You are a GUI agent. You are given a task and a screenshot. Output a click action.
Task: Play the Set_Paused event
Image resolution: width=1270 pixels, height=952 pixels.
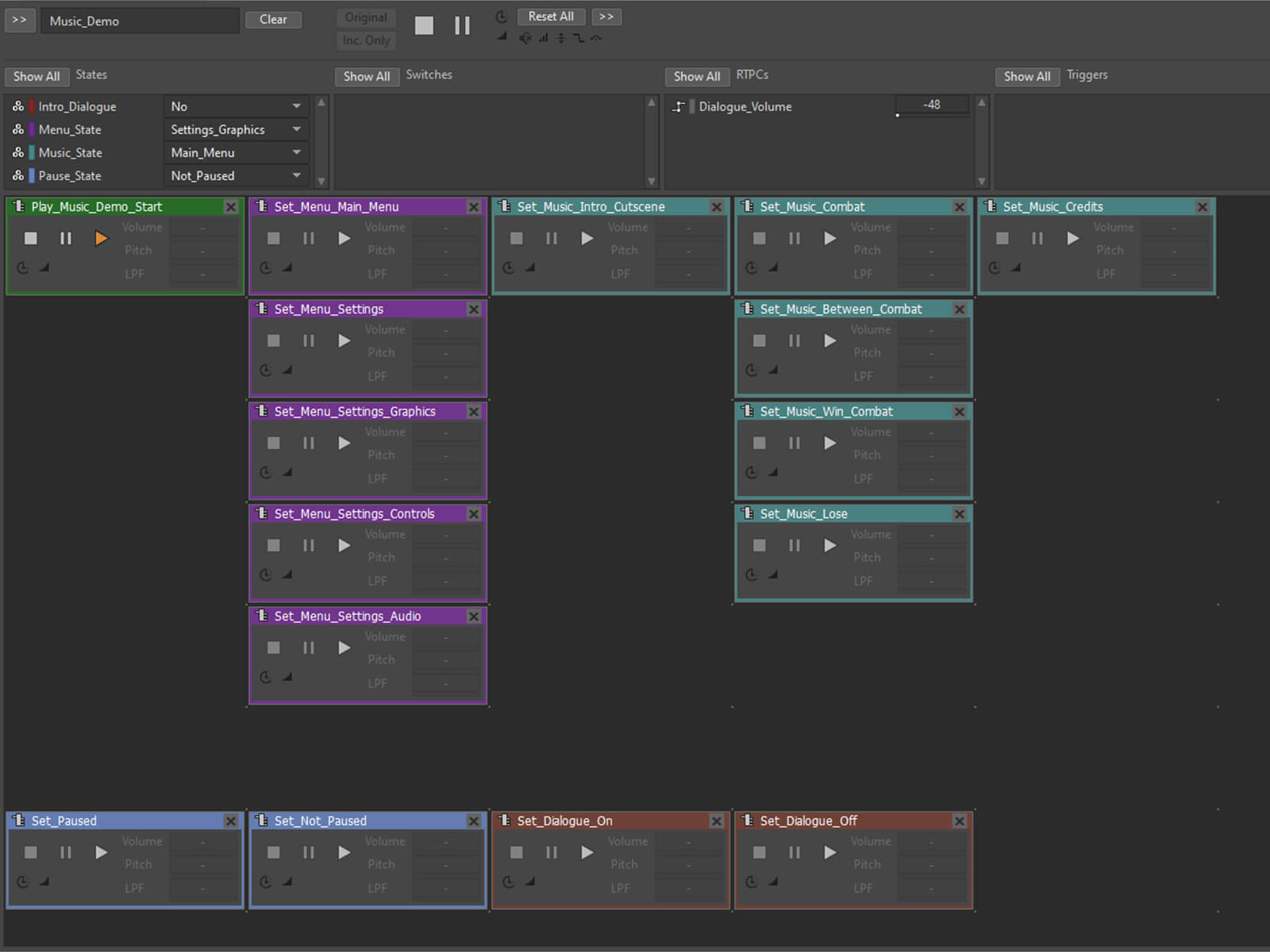101,852
